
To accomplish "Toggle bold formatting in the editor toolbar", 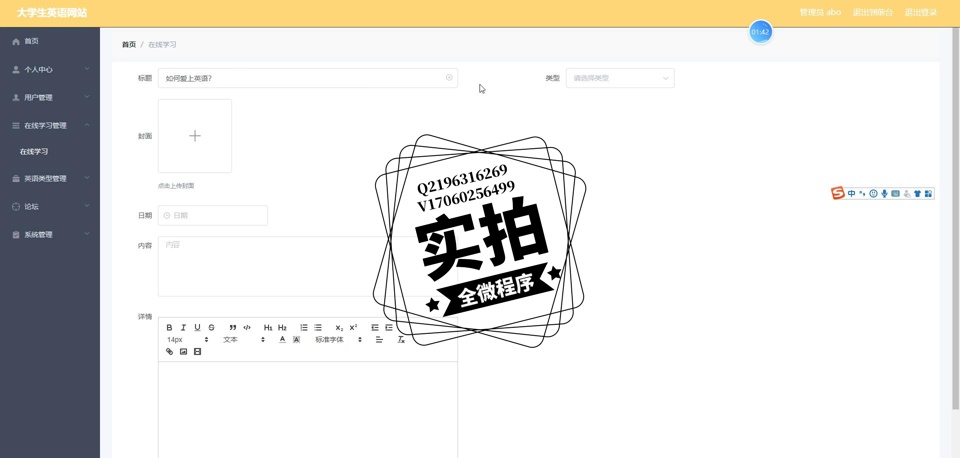I will [169, 328].
